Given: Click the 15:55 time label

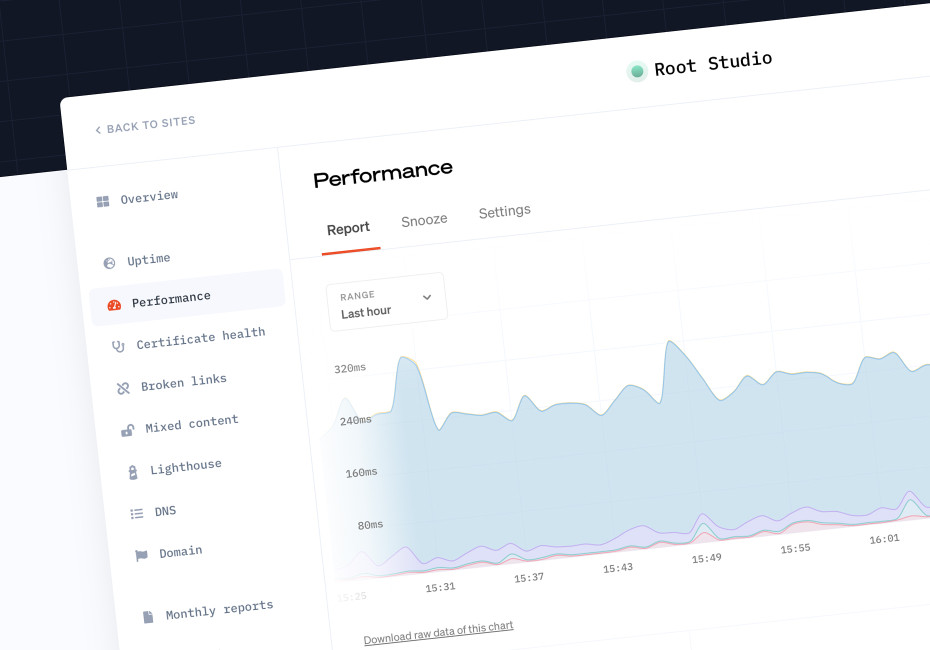Looking at the screenshot, I should tap(795, 549).
